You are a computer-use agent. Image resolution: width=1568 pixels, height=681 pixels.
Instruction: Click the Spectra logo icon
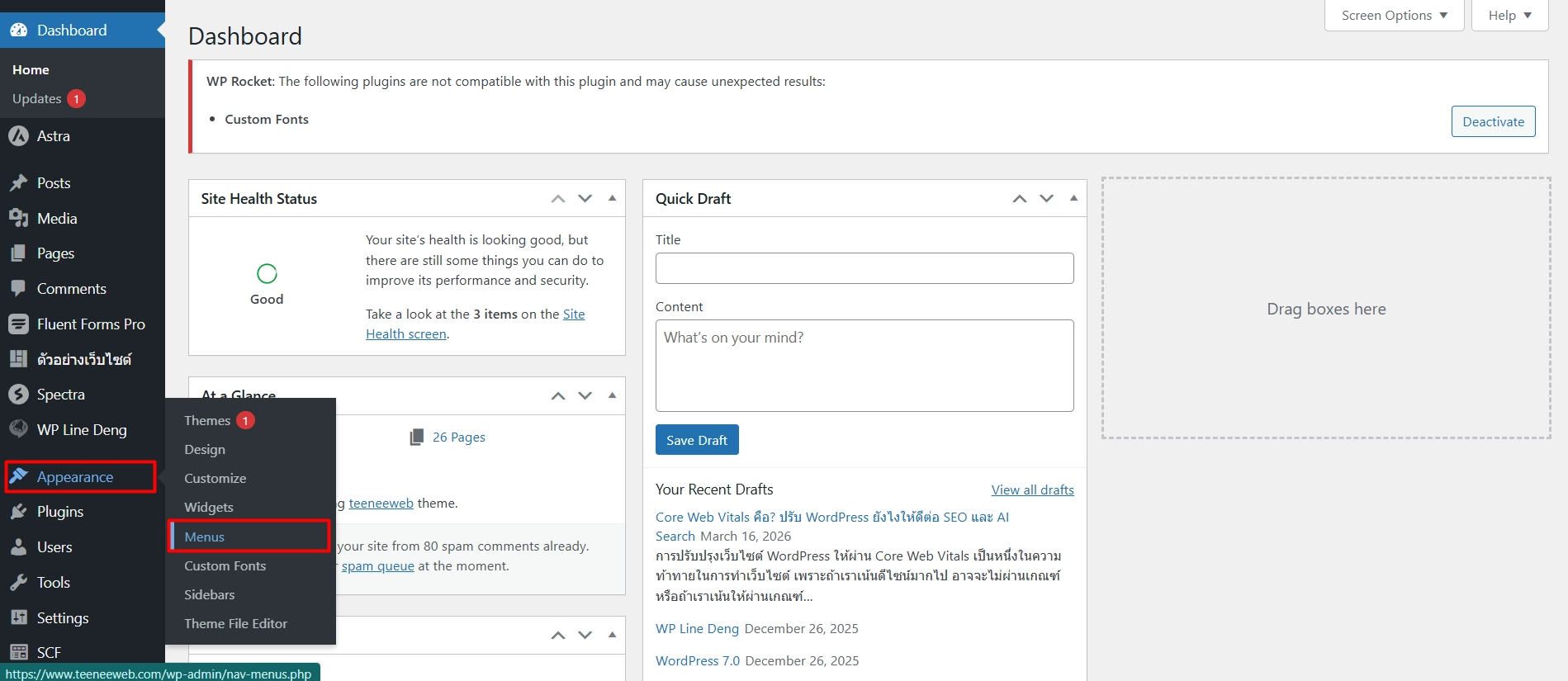point(18,395)
